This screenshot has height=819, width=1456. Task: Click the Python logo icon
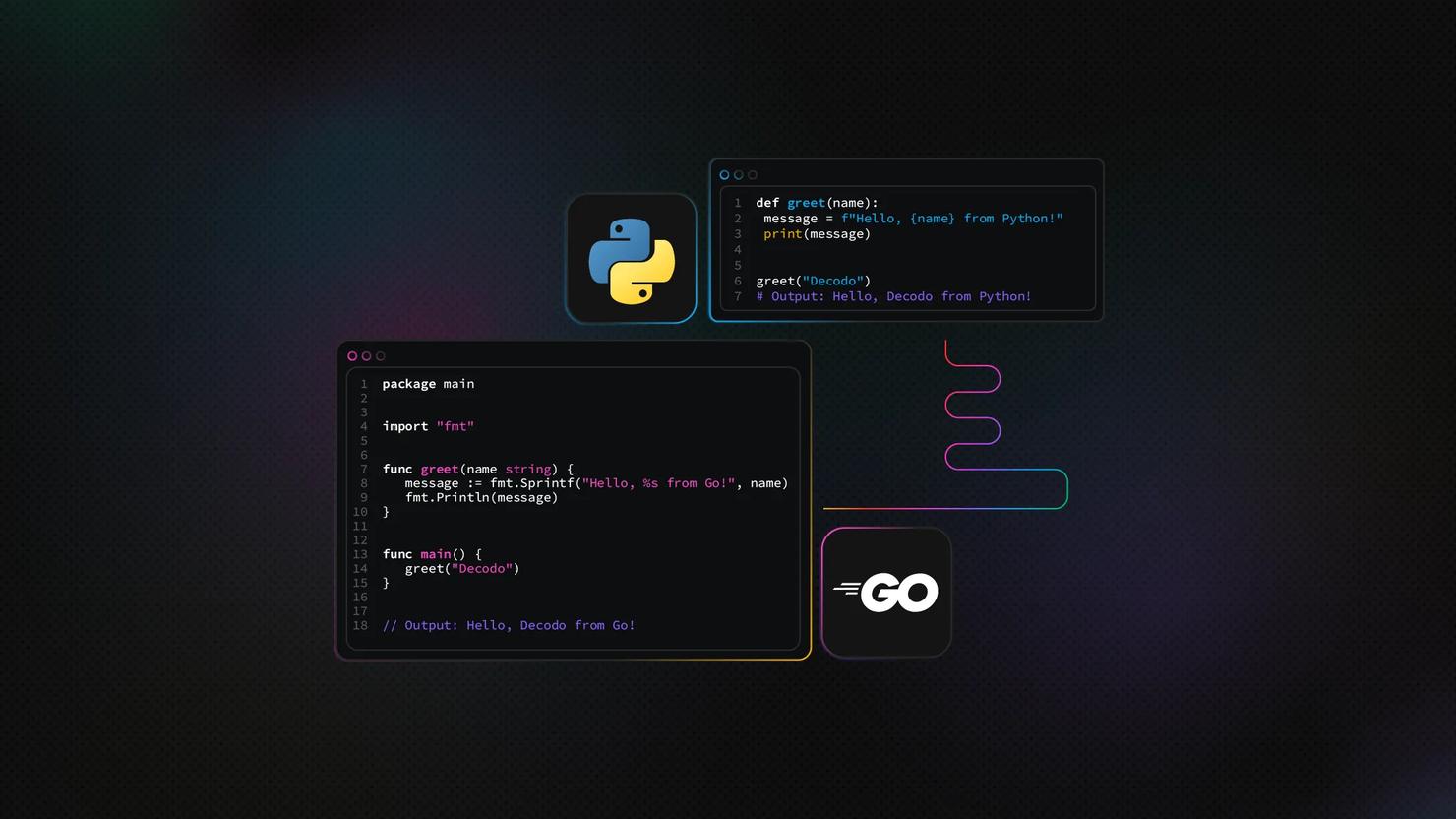(632, 259)
